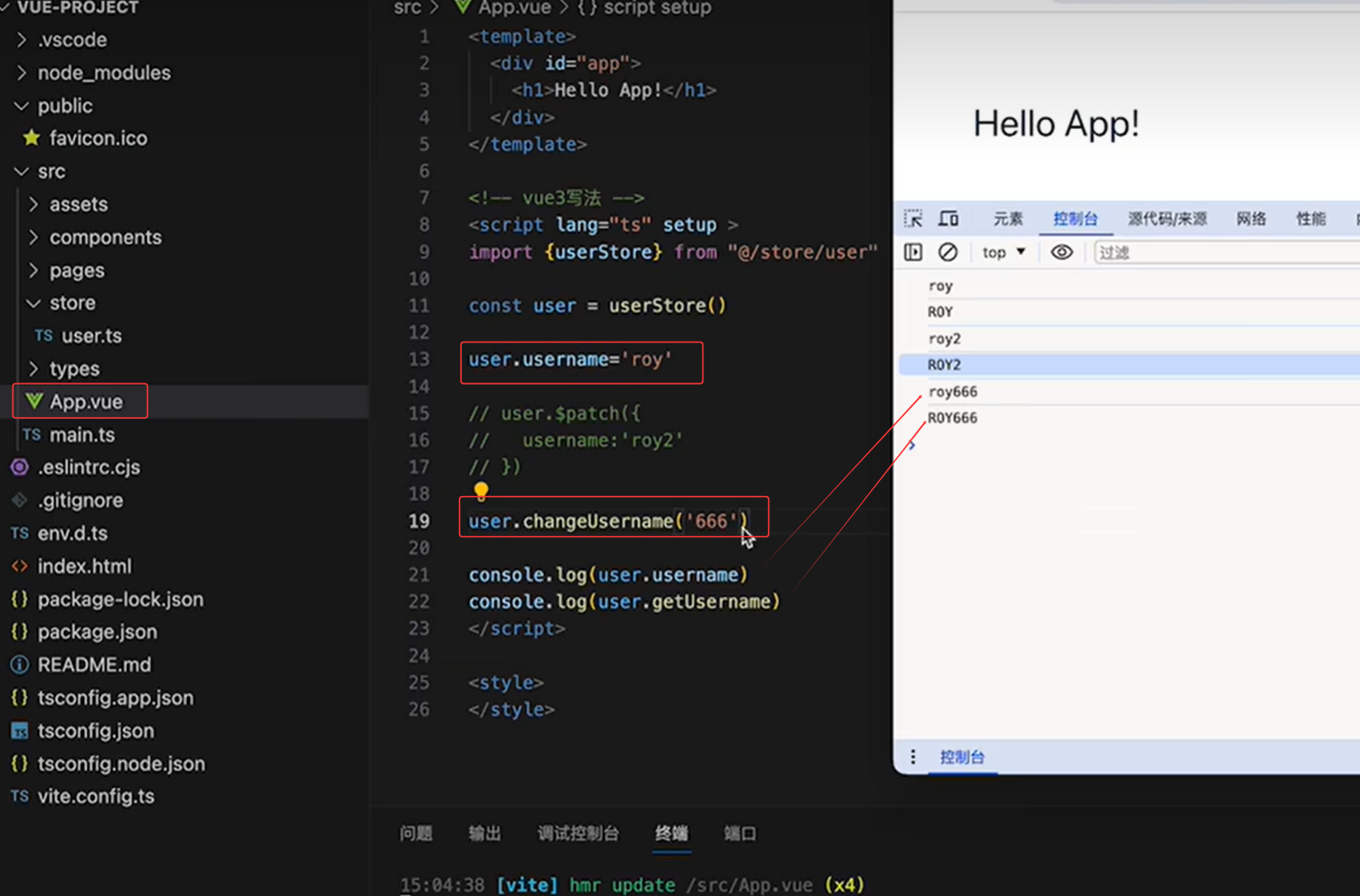Click the 过滤 console filter field
1360x896 pixels.
[x=1226, y=252]
